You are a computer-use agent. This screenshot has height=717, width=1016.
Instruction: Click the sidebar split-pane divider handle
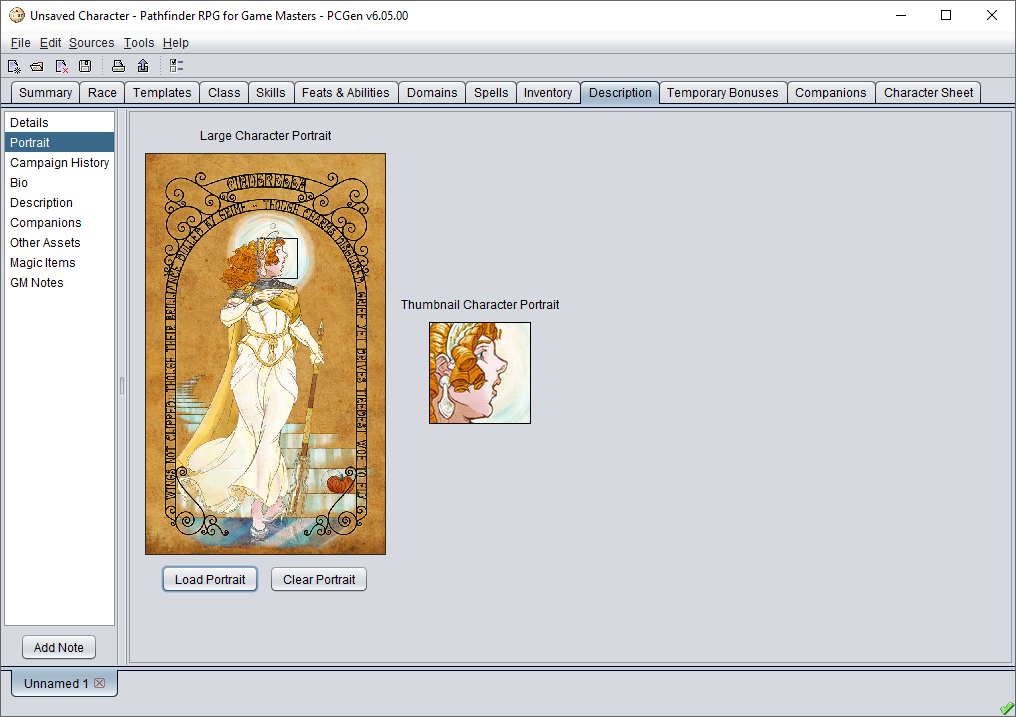pyautogui.click(x=122, y=386)
